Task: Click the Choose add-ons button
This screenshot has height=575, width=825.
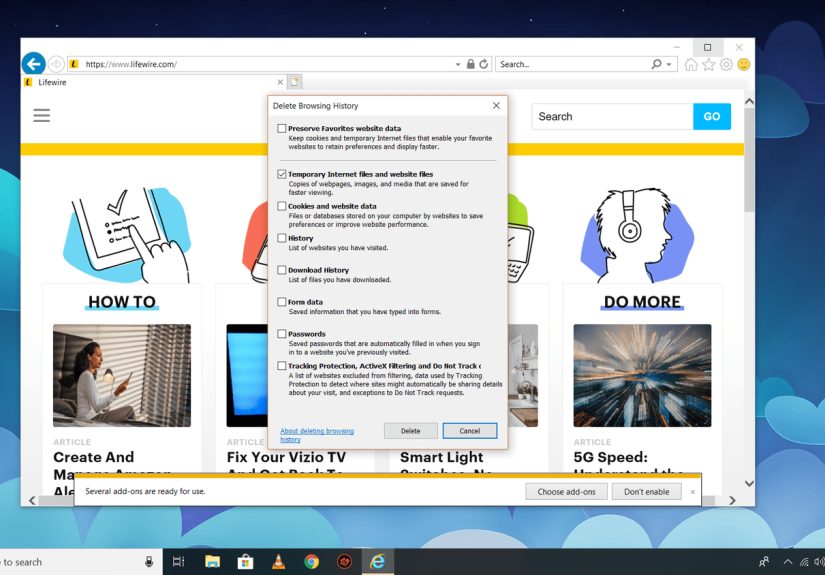Action: 567,492
